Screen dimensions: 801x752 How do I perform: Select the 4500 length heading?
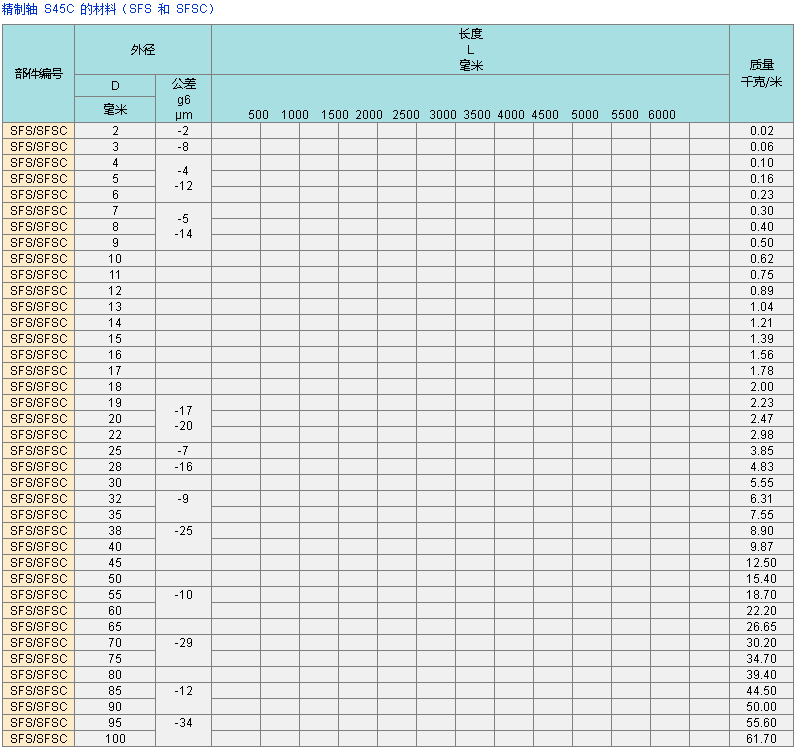point(545,114)
